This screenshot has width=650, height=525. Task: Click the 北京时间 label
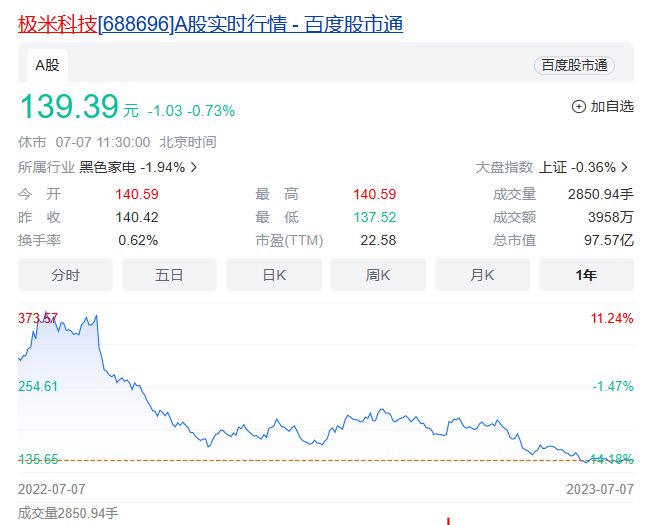click(x=188, y=142)
